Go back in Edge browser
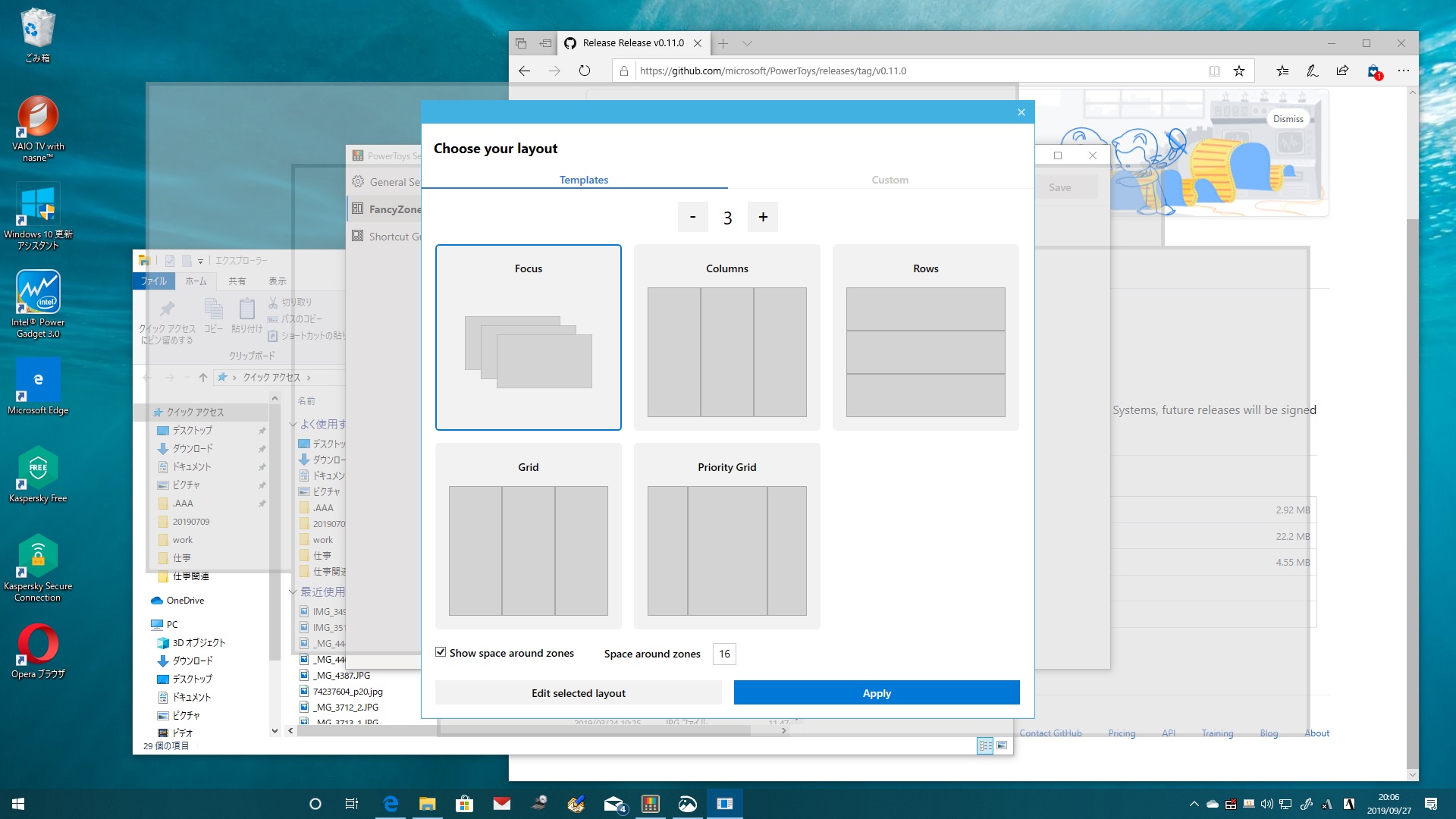The width and height of the screenshot is (1456, 819). point(525,71)
